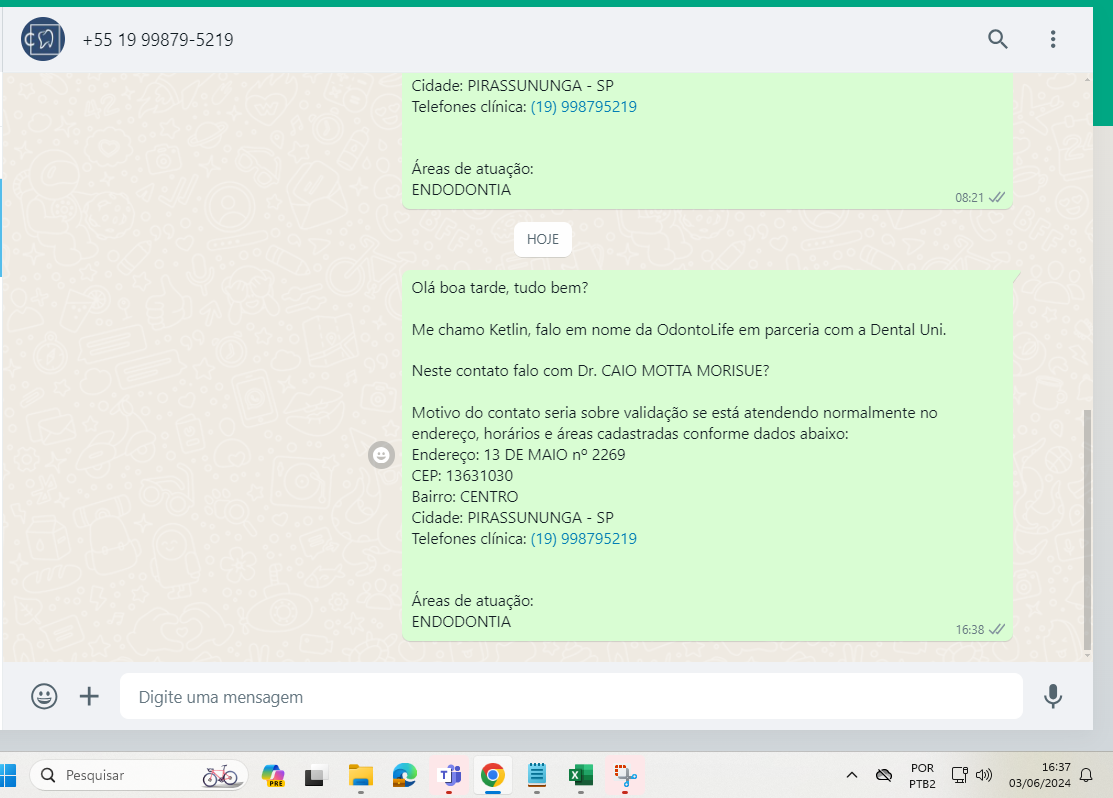Switch to Excel on the taskbar
This screenshot has height=798, width=1113.
[581, 775]
